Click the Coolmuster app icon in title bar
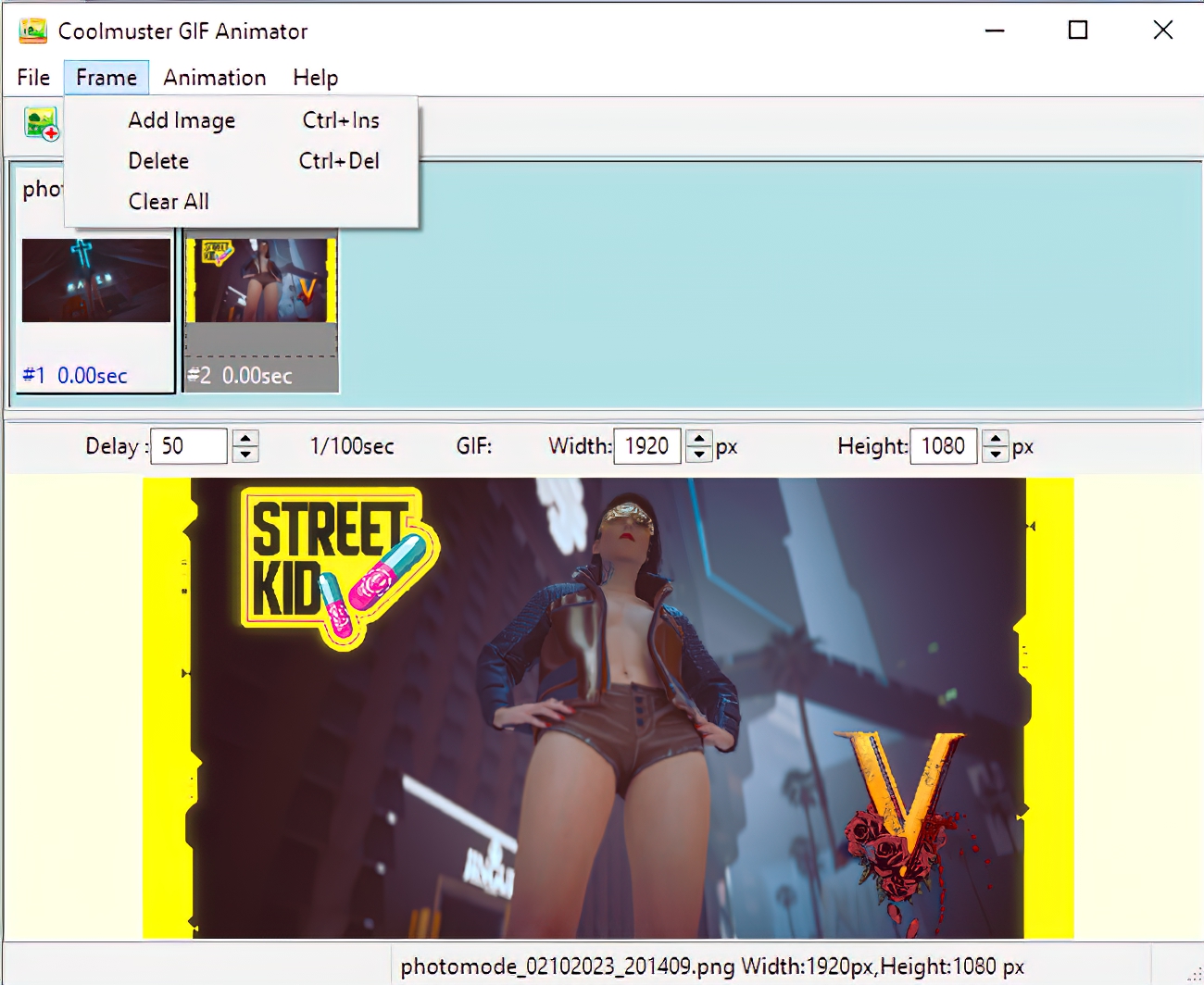1204x985 pixels. pyautogui.click(x=32, y=31)
